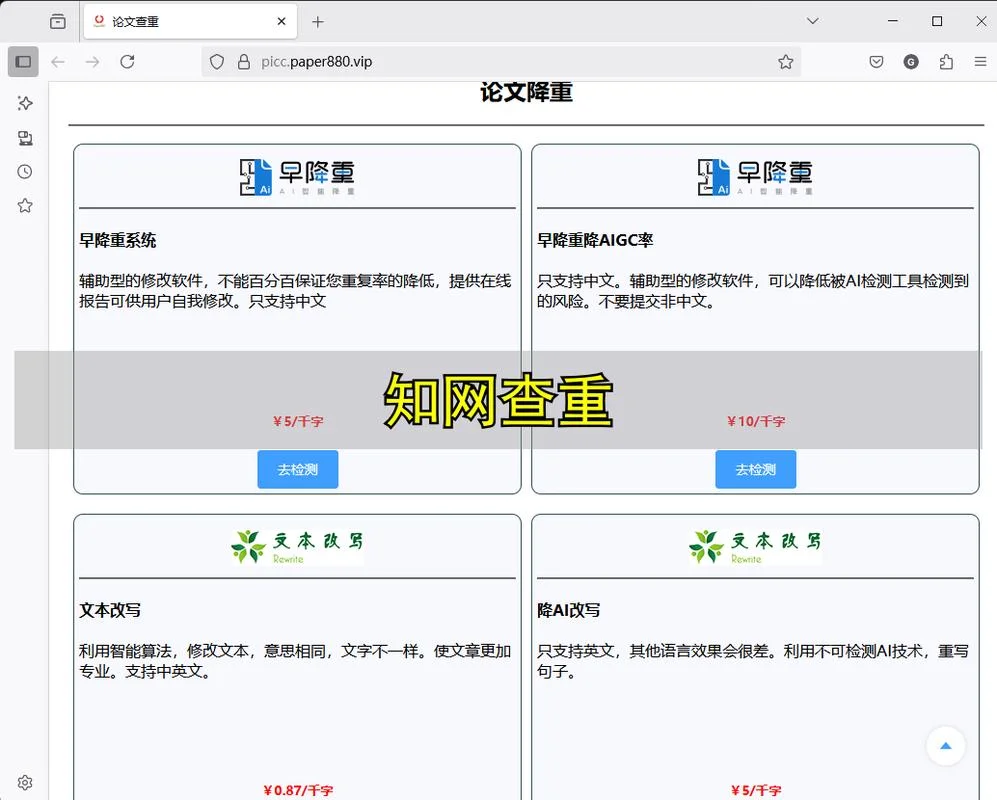Expand the list all tabs chevron
The height and width of the screenshot is (800, 997).
[x=813, y=21]
